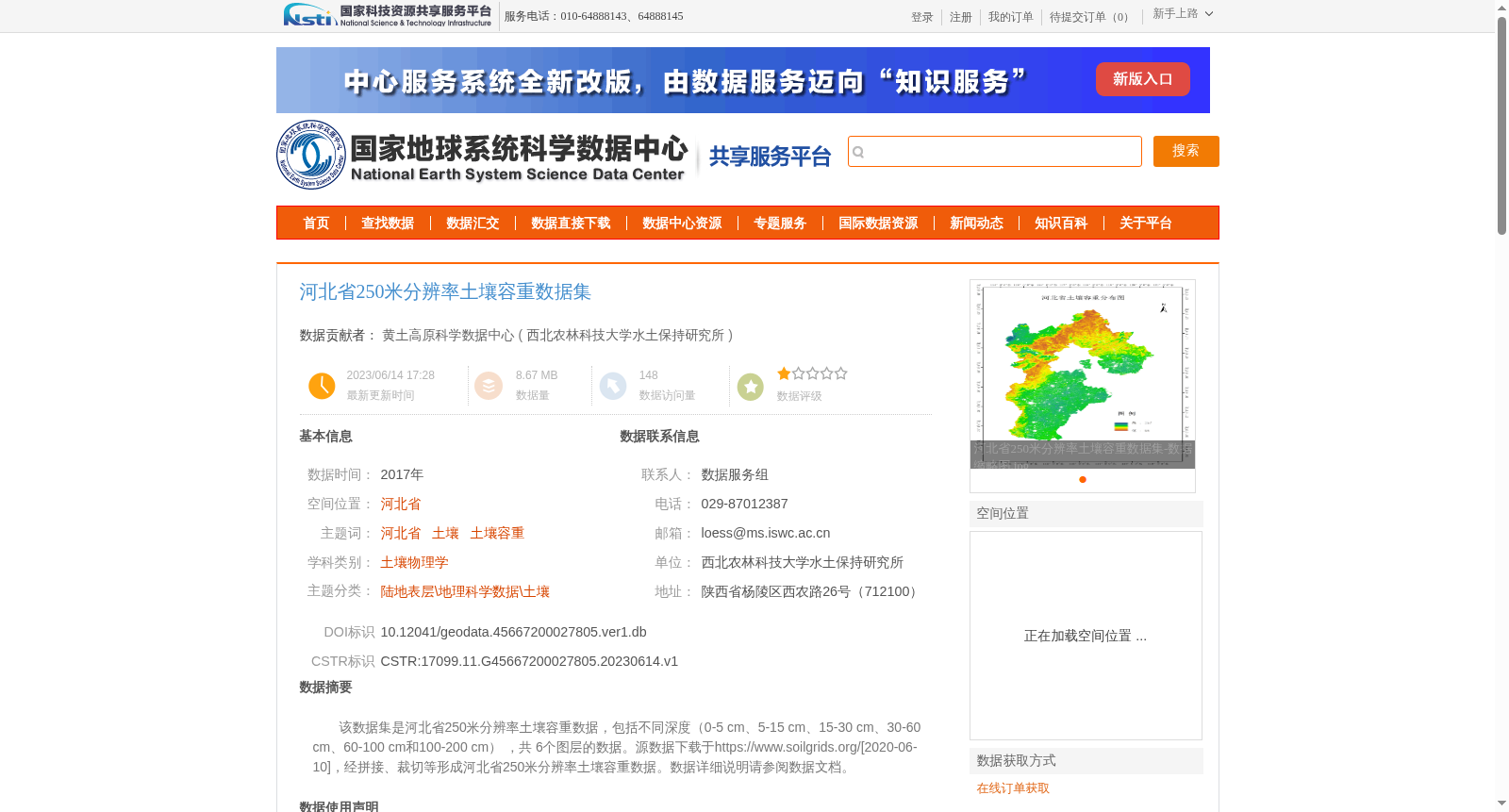Click the fifth empty rating star
The image size is (1509, 812).
(840, 373)
